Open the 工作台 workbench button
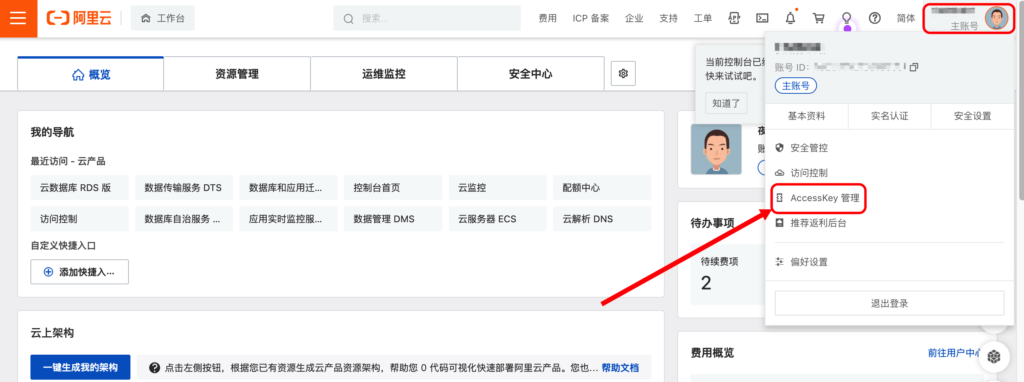Viewport: 1024px width, 382px height. [163, 18]
